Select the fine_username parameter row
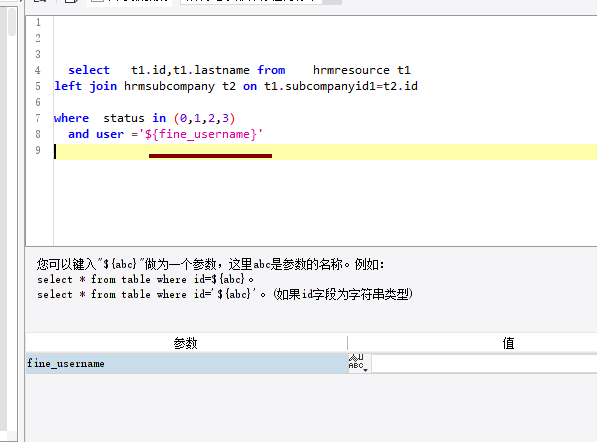Image resolution: width=597 pixels, height=442 pixels. [187, 364]
